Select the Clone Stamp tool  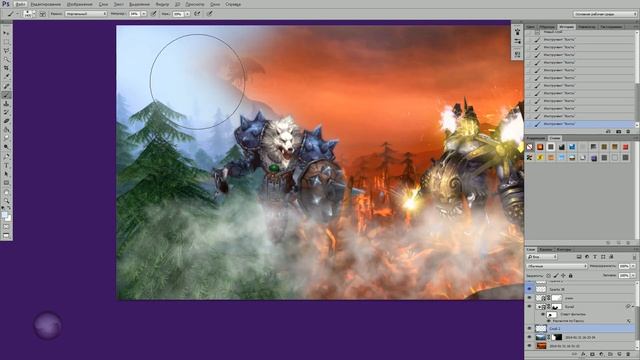point(6,104)
